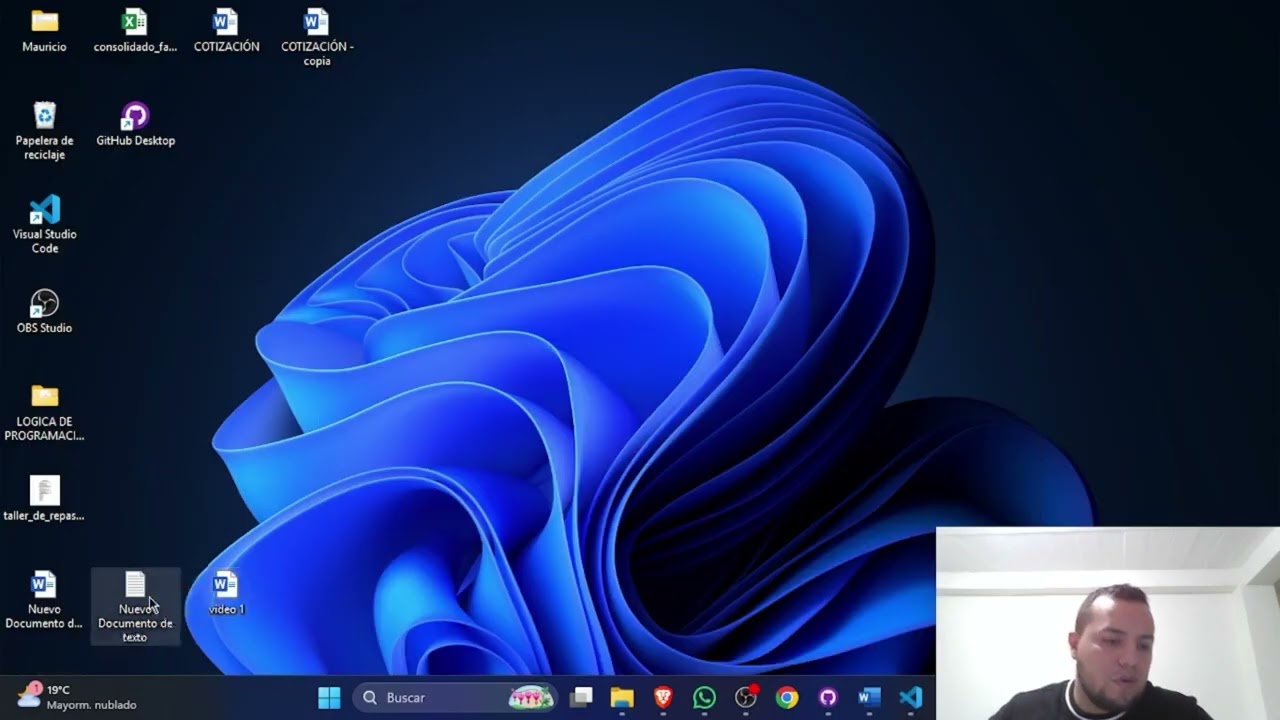Open GitHub Desktop from the taskbar
The height and width of the screenshot is (720, 1280).
coord(828,697)
